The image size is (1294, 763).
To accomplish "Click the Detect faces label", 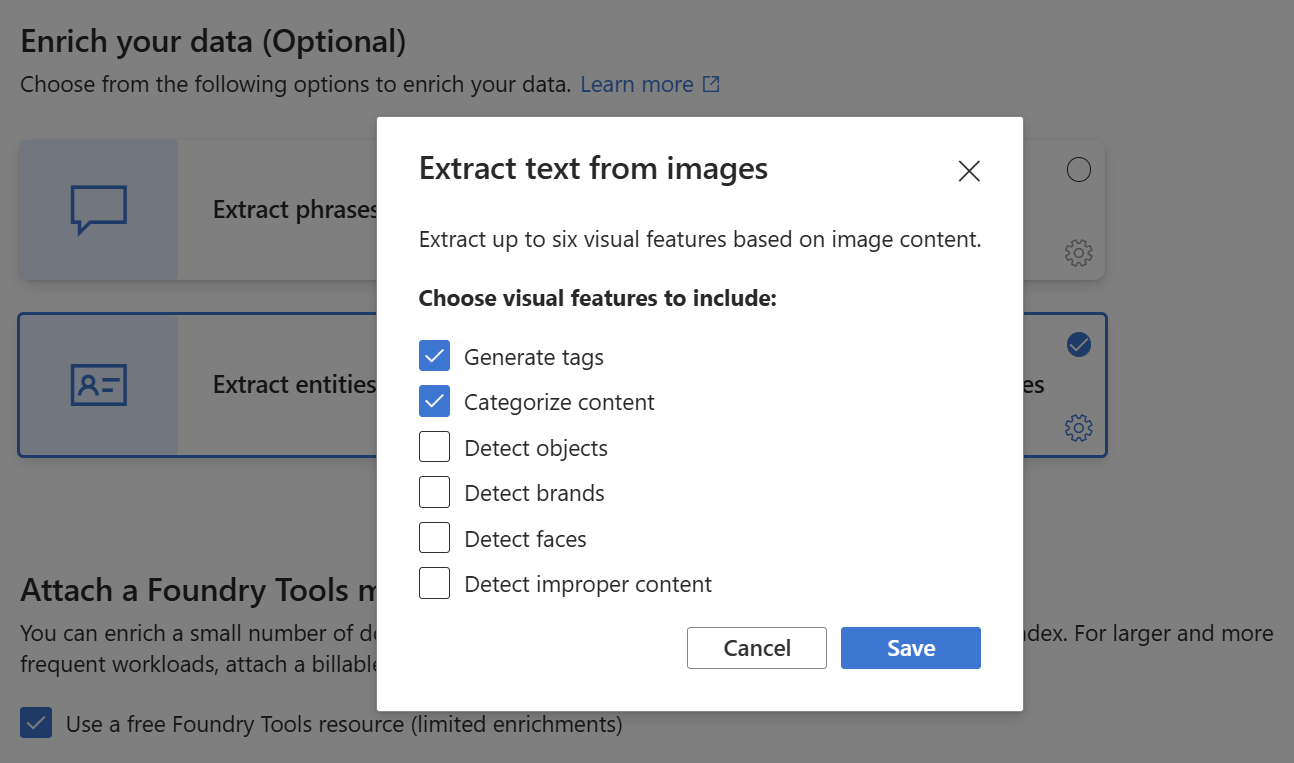I will [525, 539].
